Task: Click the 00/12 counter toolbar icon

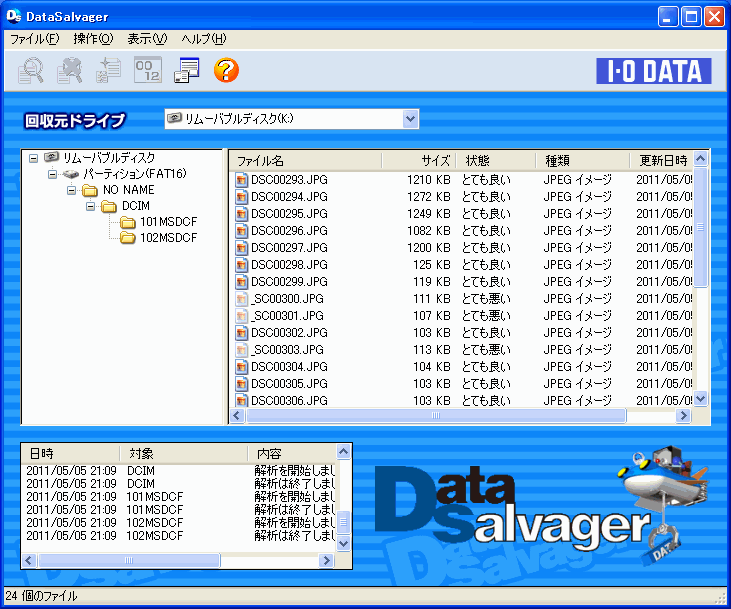Action: (x=148, y=70)
